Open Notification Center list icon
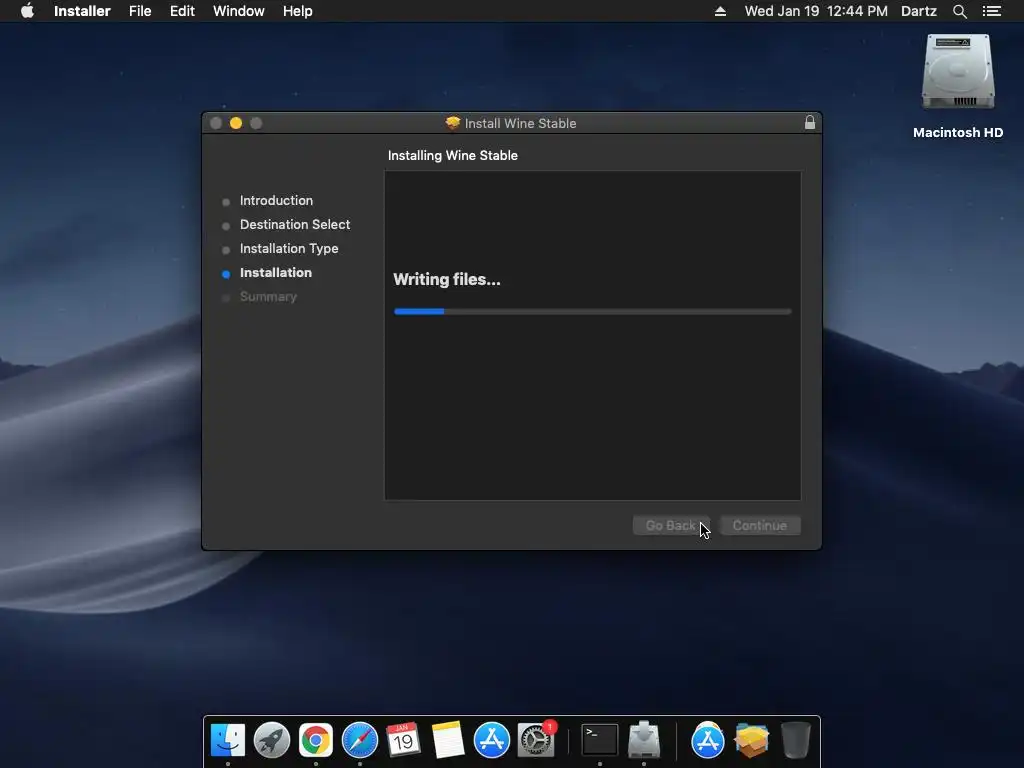 click(991, 11)
